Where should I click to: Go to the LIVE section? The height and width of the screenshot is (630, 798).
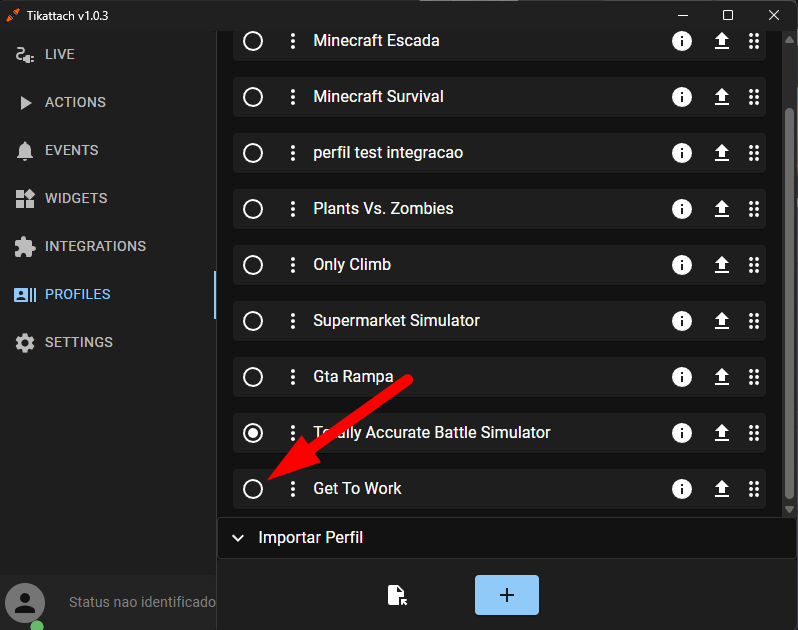(x=108, y=54)
